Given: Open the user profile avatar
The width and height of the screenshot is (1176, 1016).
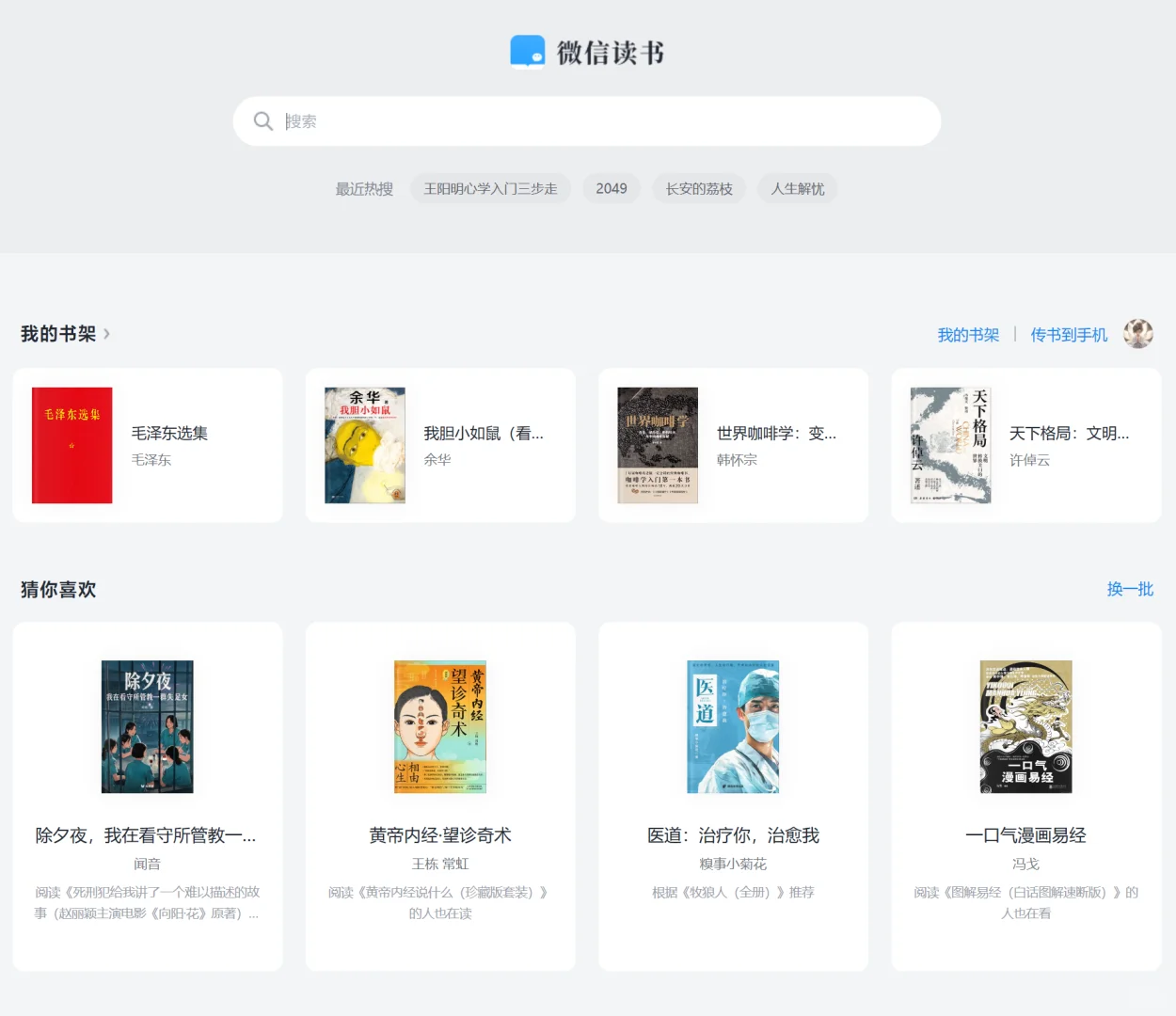Looking at the screenshot, I should [x=1138, y=334].
